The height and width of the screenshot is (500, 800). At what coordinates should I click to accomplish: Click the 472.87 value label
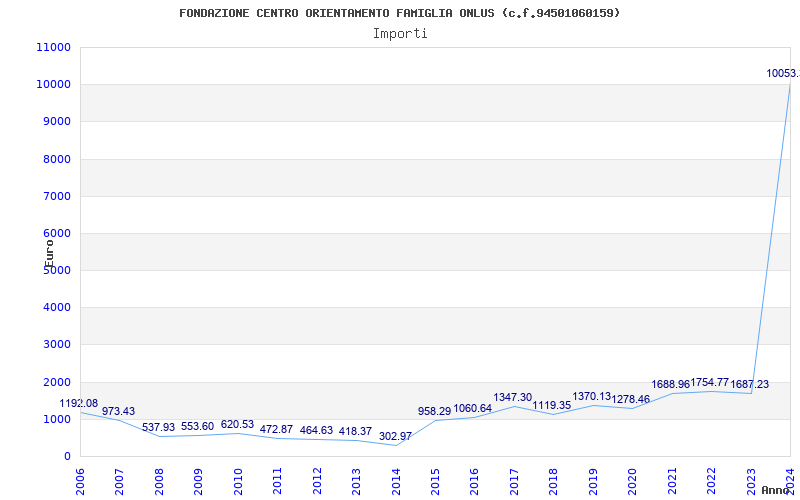(x=277, y=430)
